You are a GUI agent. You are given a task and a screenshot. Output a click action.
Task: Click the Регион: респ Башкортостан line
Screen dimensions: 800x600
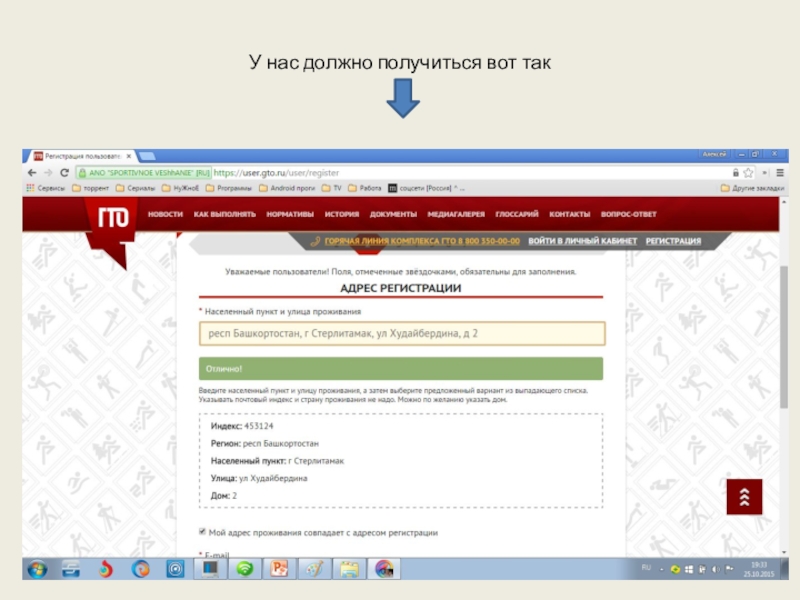pos(265,443)
